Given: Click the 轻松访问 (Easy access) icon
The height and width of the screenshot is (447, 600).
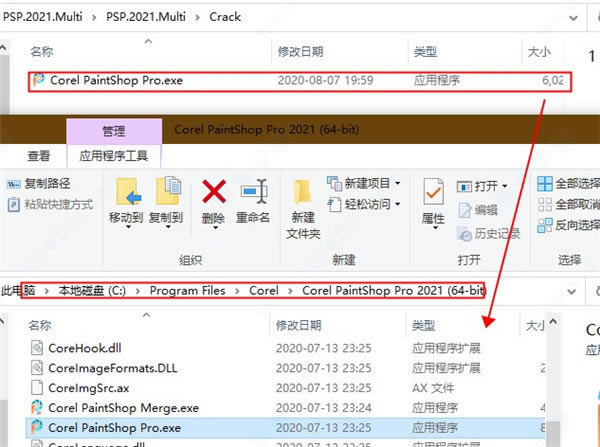Looking at the screenshot, I should tap(334, 204).
